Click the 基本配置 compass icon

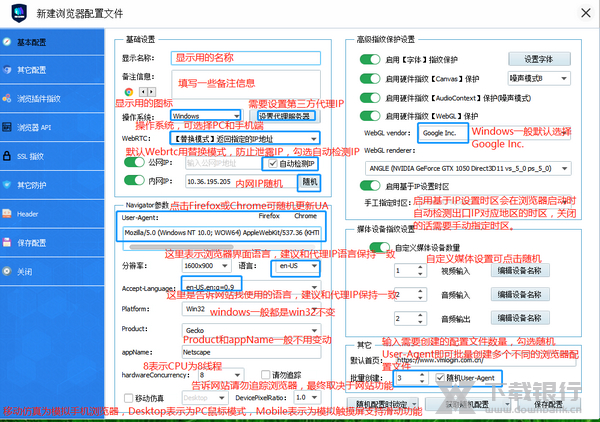pyautogui.click(x=7, y=41)
